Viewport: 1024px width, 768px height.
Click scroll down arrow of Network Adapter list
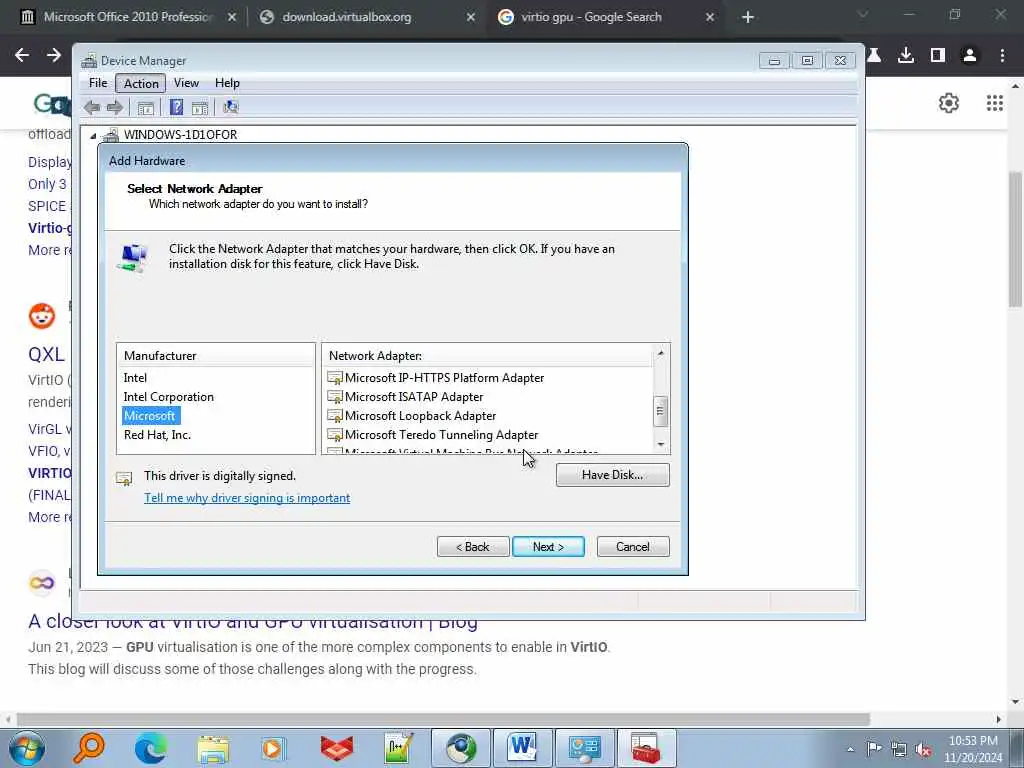[661, 444]
